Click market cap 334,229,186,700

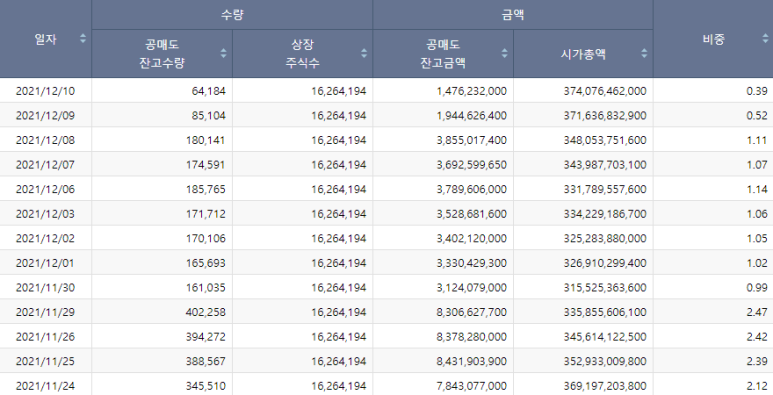coord(605,214)
